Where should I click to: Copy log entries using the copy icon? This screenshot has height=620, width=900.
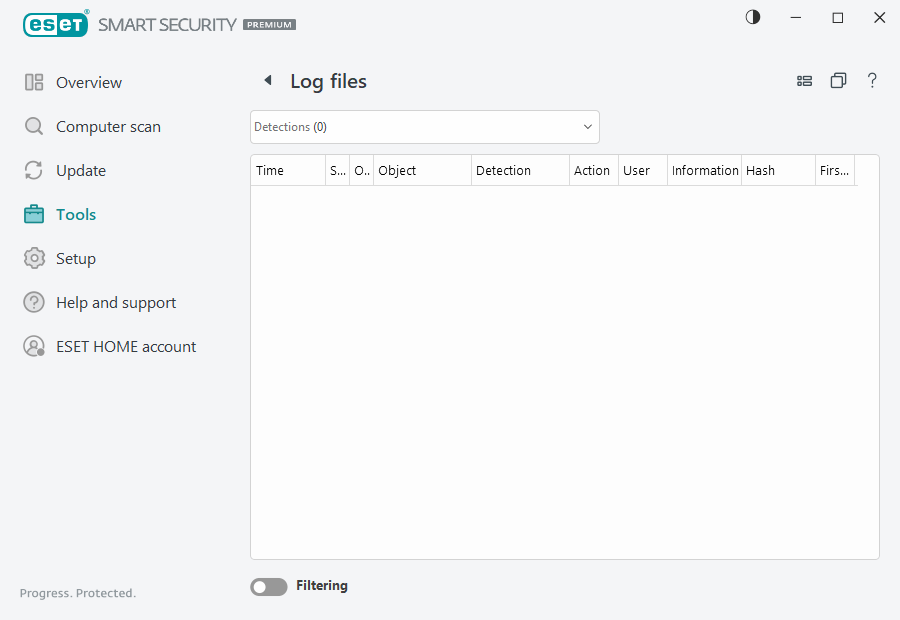click(x=838, y=80)
